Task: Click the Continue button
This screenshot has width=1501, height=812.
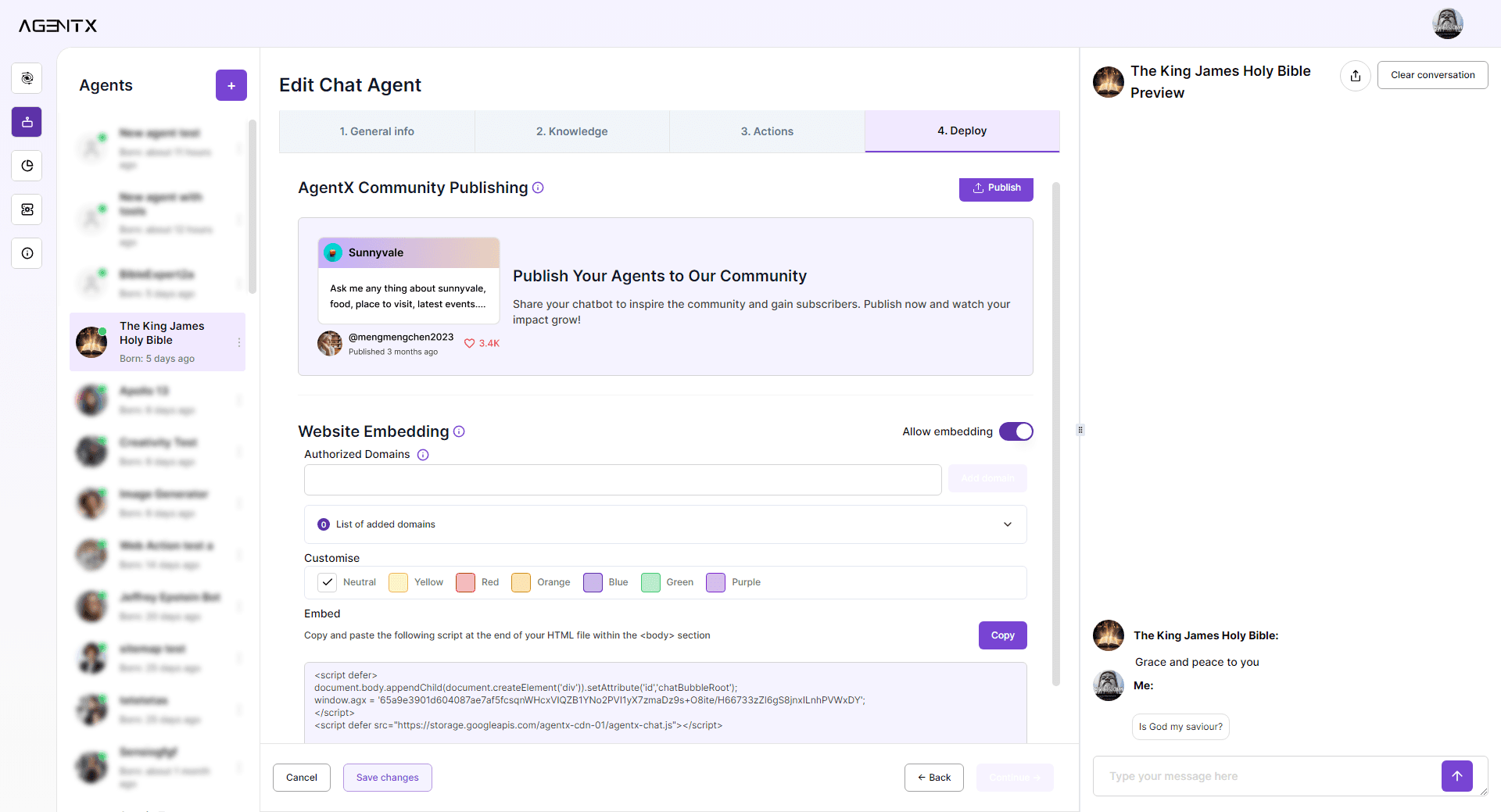Action: click(1015, 778)
